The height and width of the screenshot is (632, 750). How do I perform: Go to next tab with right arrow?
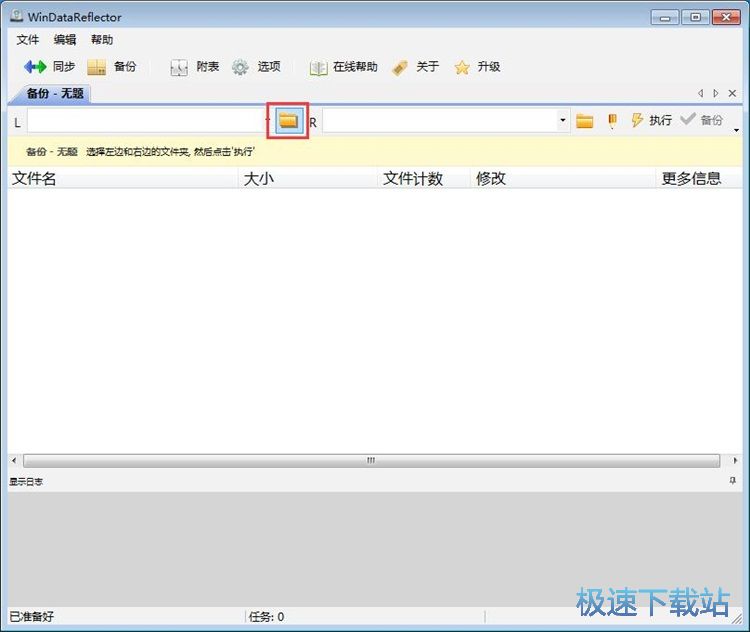pos(716,93)
